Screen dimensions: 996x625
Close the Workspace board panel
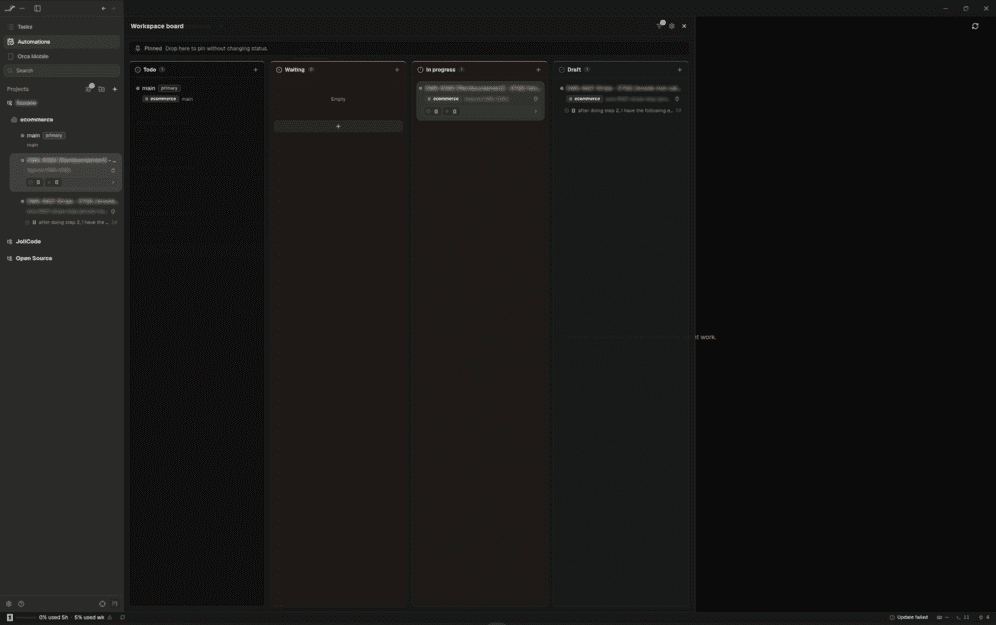[x=684, y=26]
